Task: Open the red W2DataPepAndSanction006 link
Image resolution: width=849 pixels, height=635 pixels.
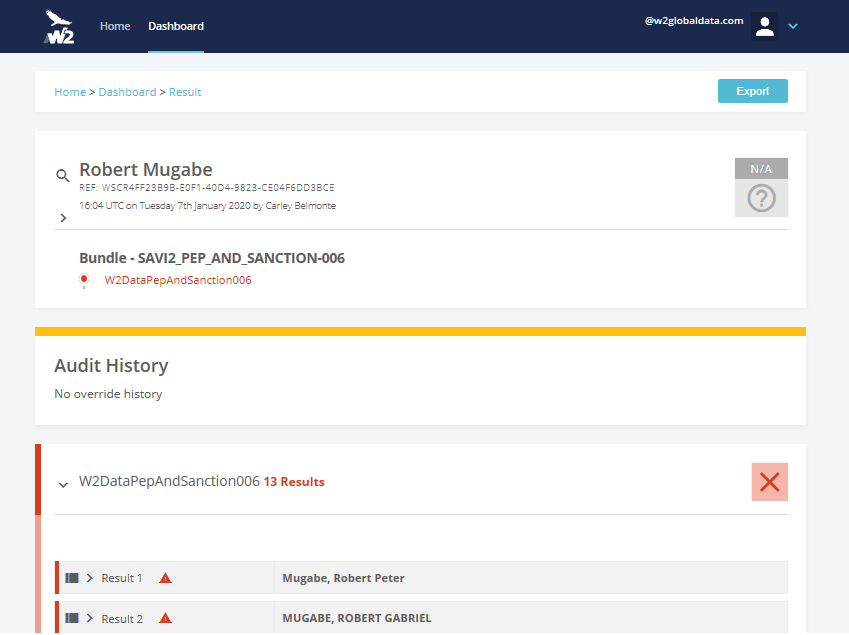Action: 178,280
